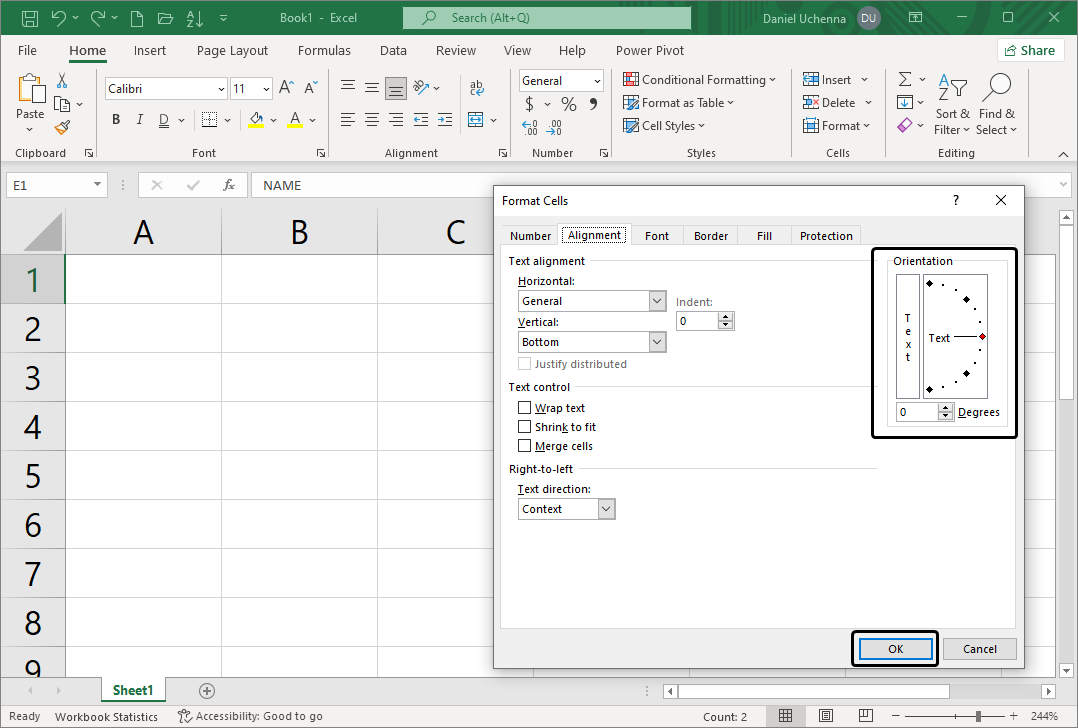The image size is (1078, 728).
Task: Click the Format Painter brush icon
Action: click(62, 127)
